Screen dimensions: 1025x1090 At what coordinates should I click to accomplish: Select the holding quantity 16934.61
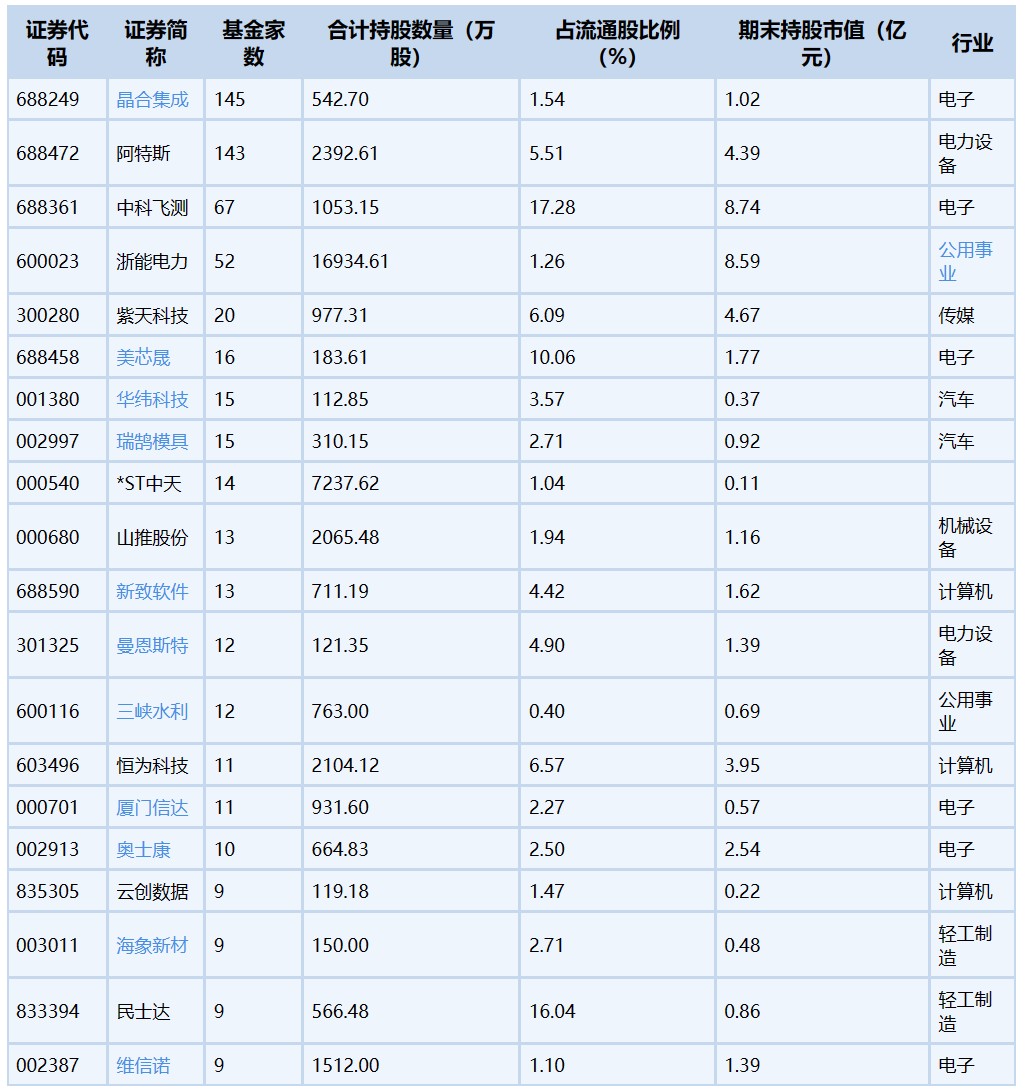350,261
